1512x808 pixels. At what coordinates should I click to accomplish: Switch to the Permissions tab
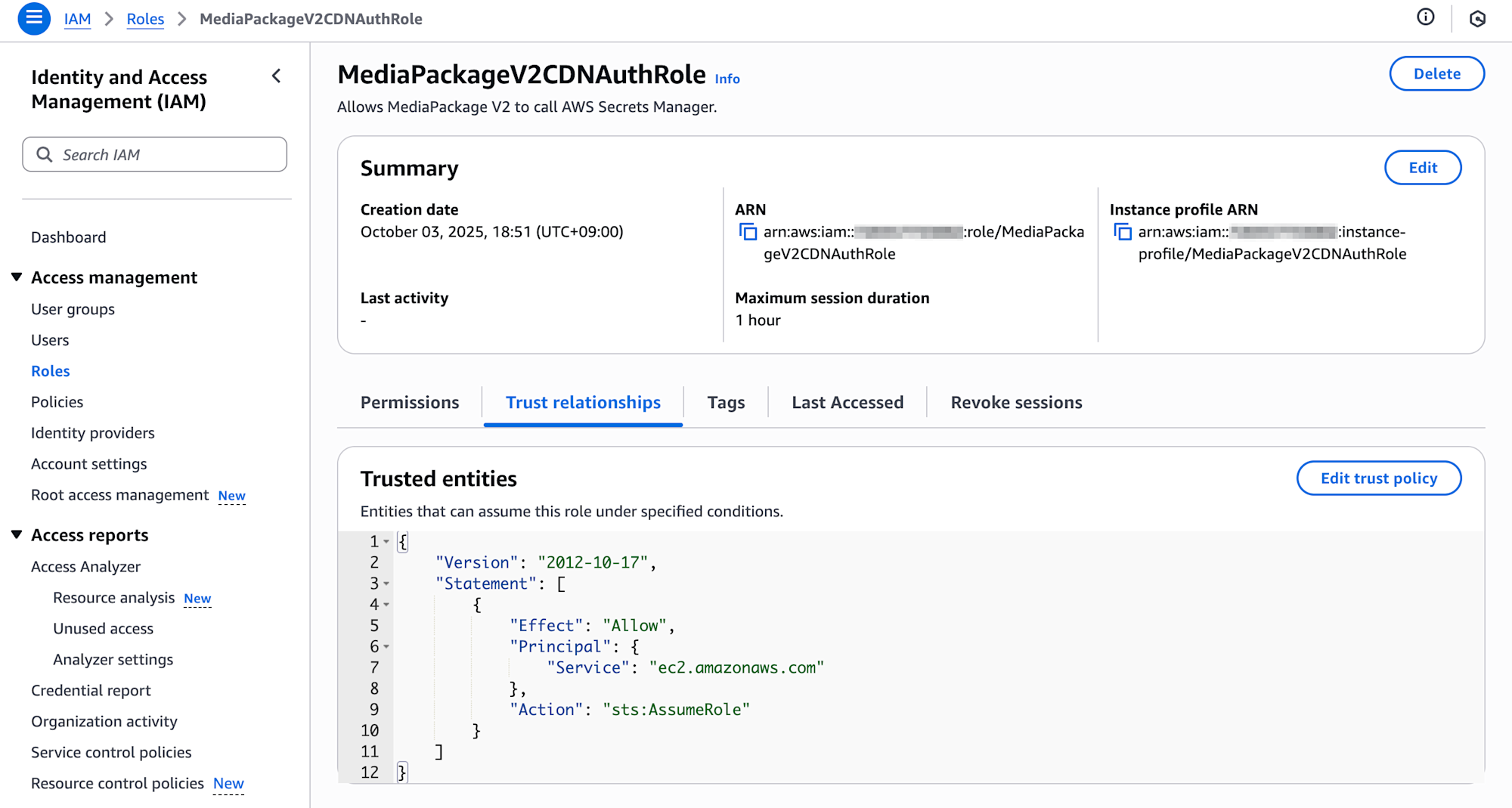[409, 403]
